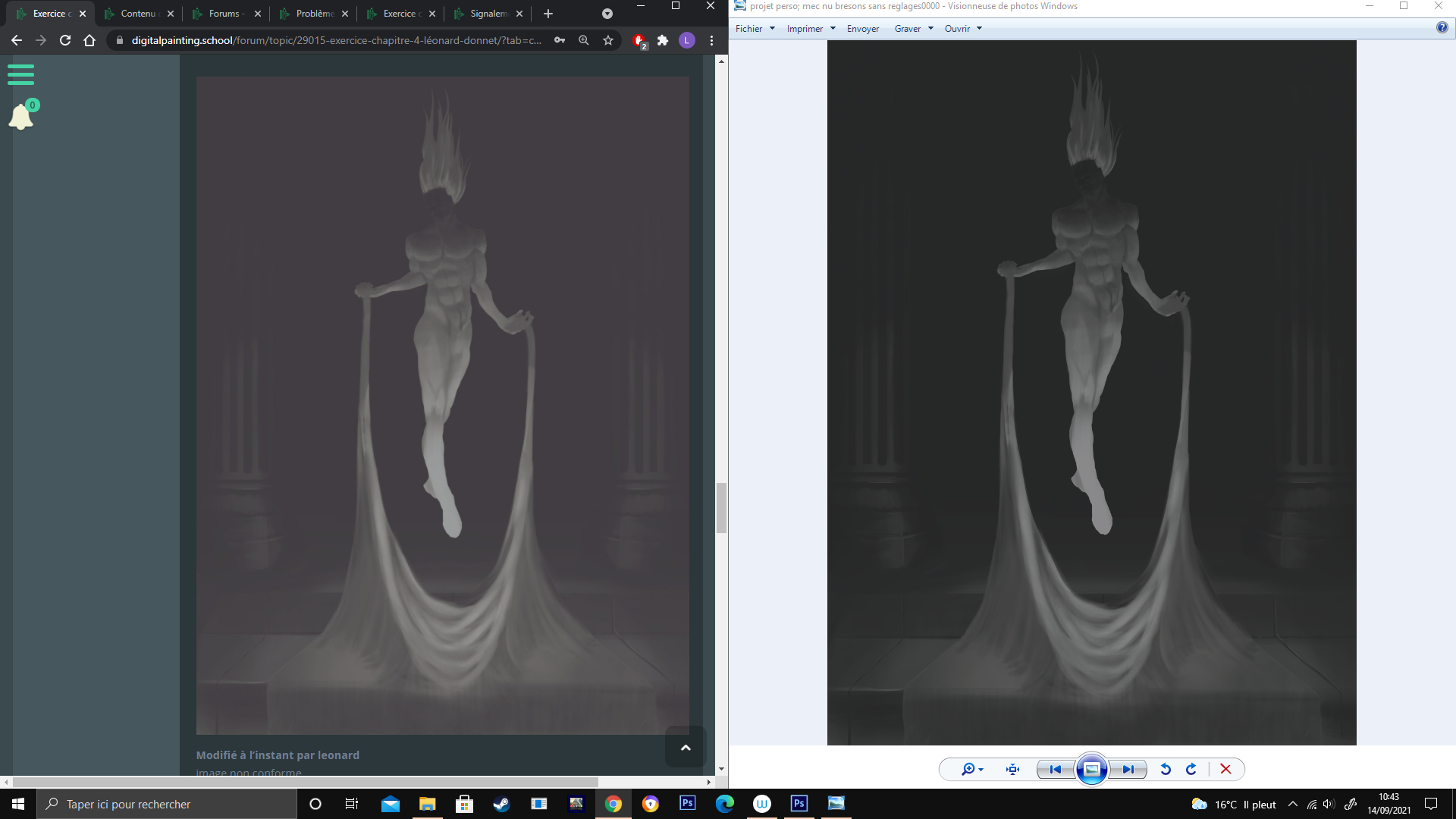The height and width of the screenshot is (819, 1456).
Task: Rotate image counterclockwise in photo viewer
Action: [x=1166, y=769]
